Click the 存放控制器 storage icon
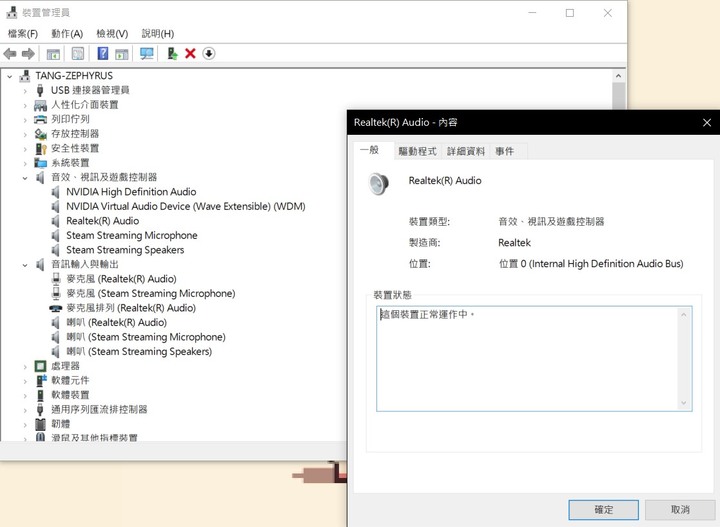This screenshot has width=720, height=527. tap(40, 134)
